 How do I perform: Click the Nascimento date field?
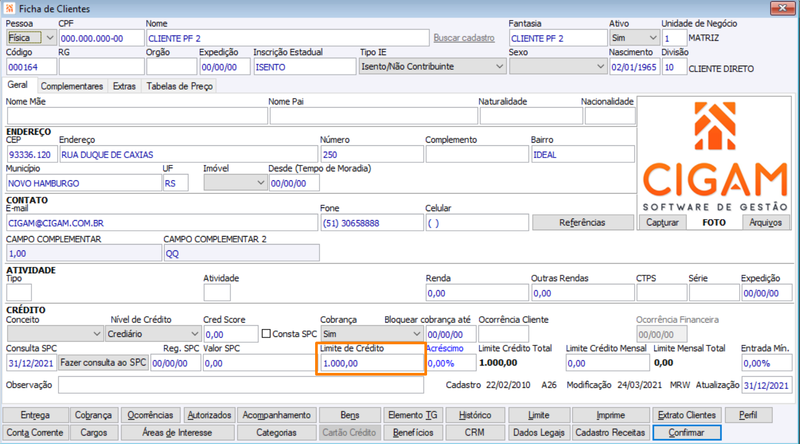(x=635, y=67)
